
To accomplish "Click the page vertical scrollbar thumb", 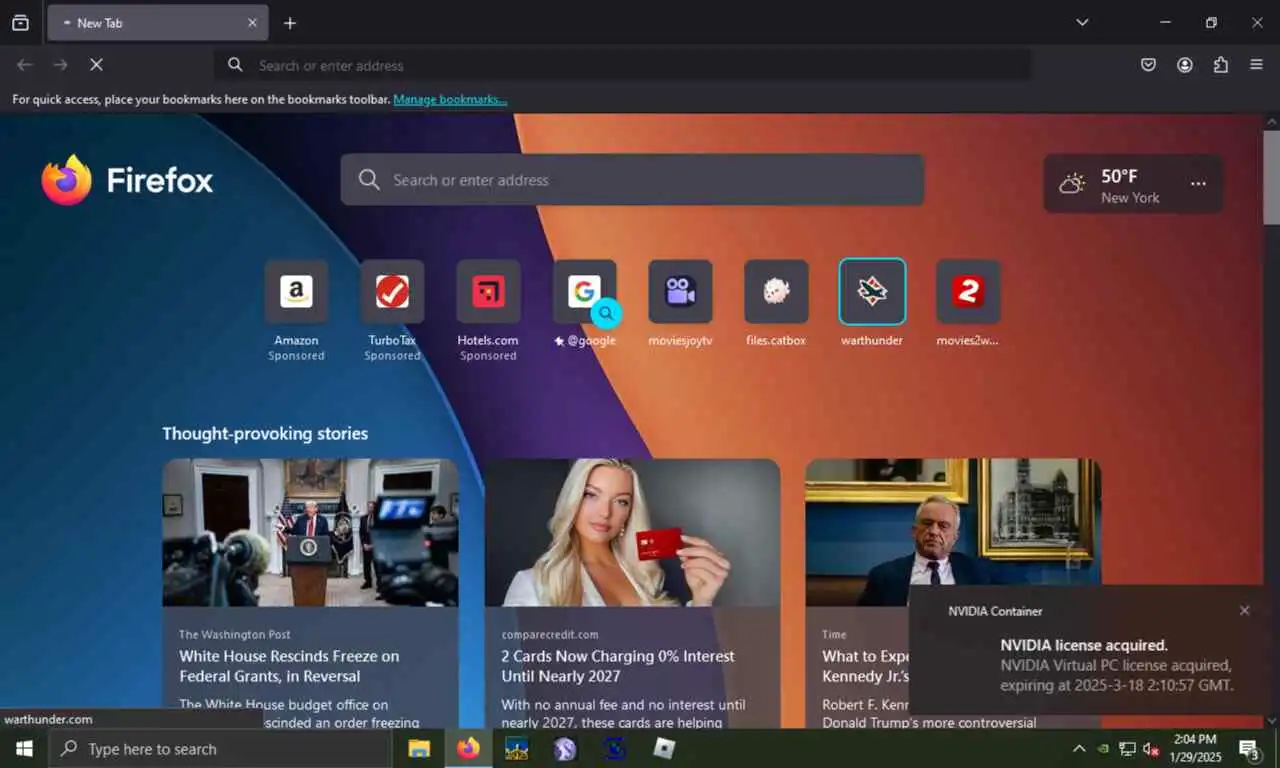I will point(1271,177).
